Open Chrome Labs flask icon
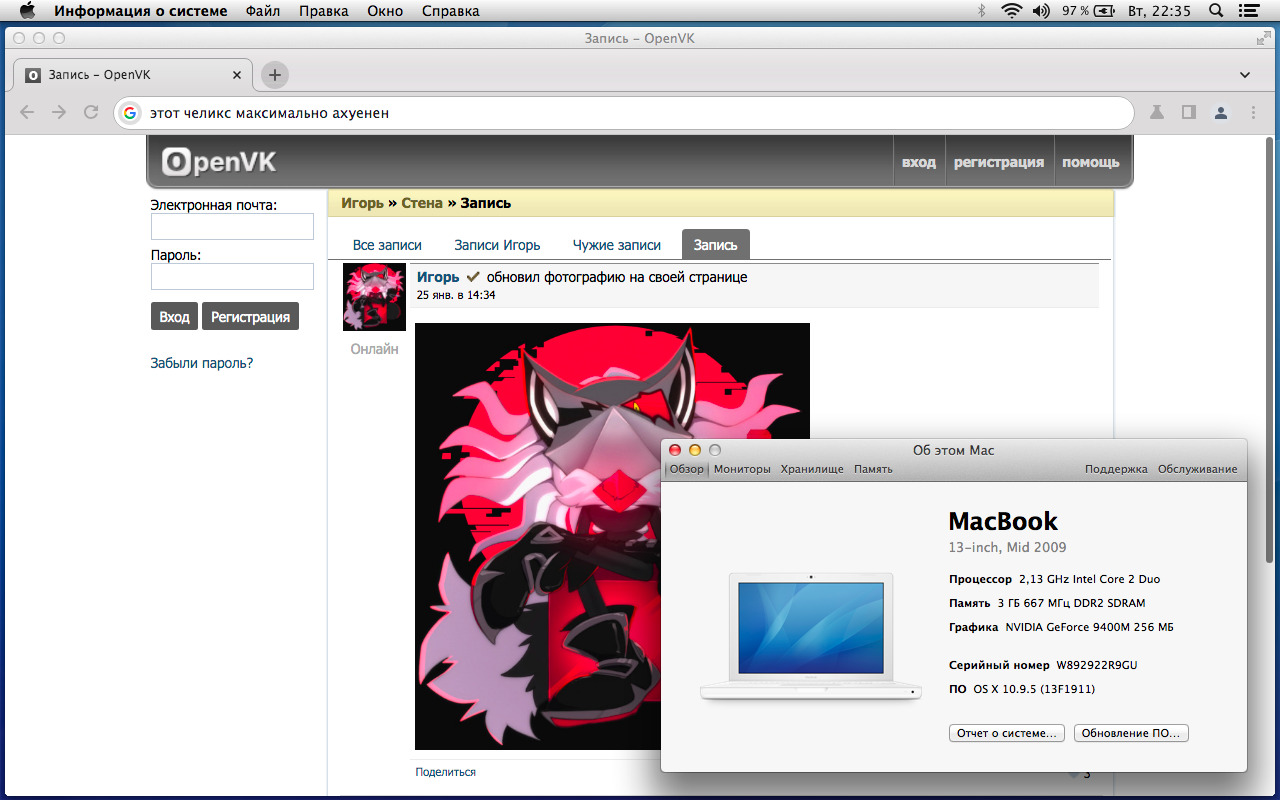 click(x=1157, y=113)
